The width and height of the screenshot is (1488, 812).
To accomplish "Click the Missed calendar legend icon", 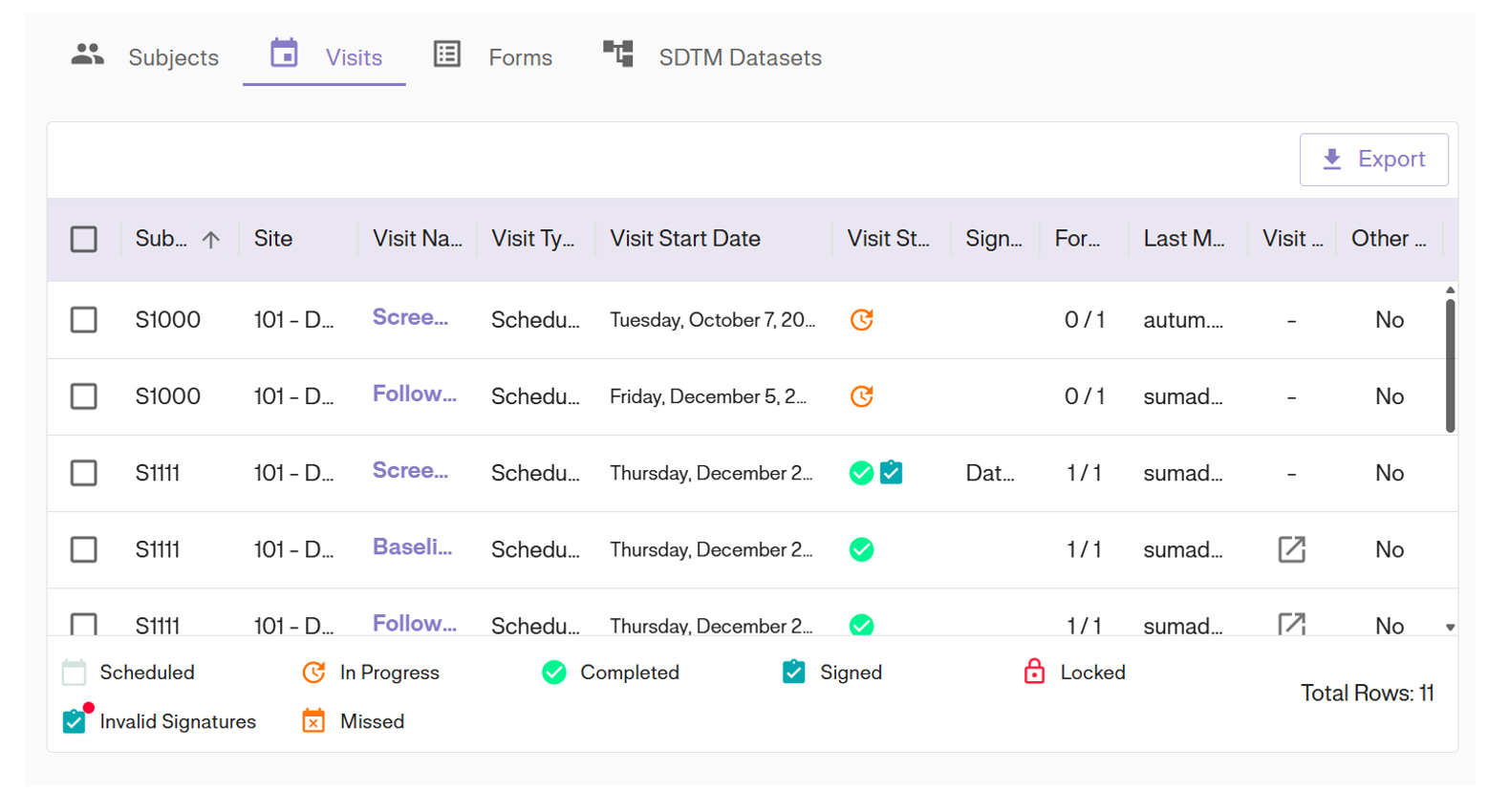I will pos(313,720).
